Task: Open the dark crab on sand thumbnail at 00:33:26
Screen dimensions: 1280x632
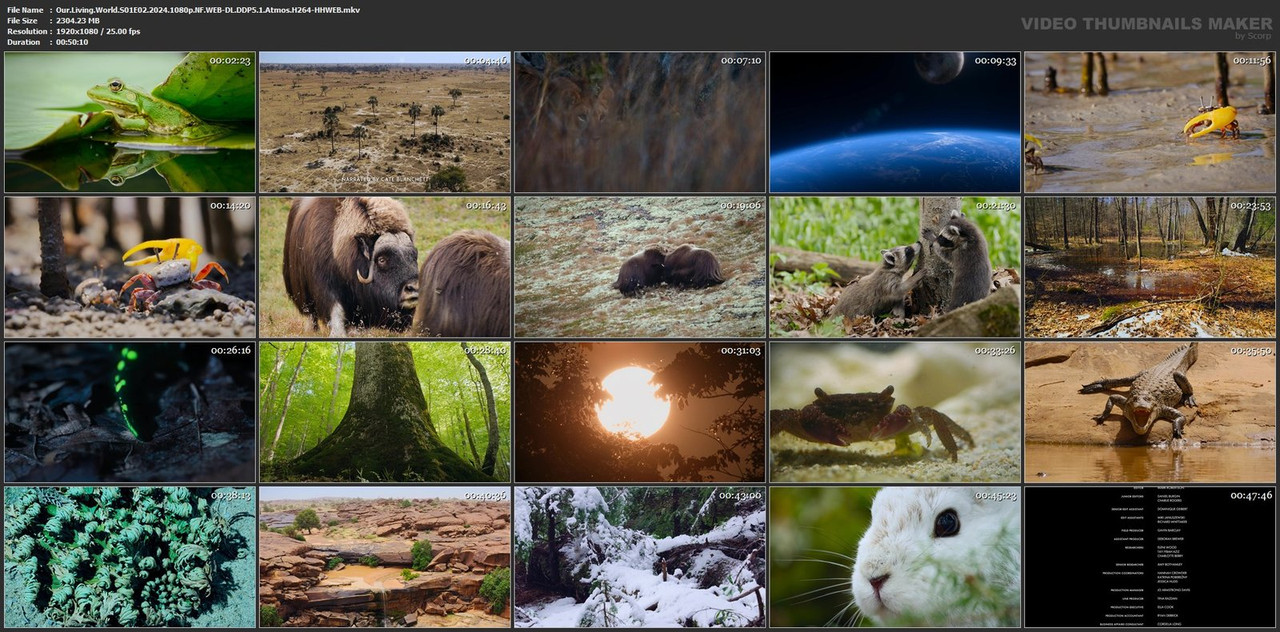Action: [895, 412]
